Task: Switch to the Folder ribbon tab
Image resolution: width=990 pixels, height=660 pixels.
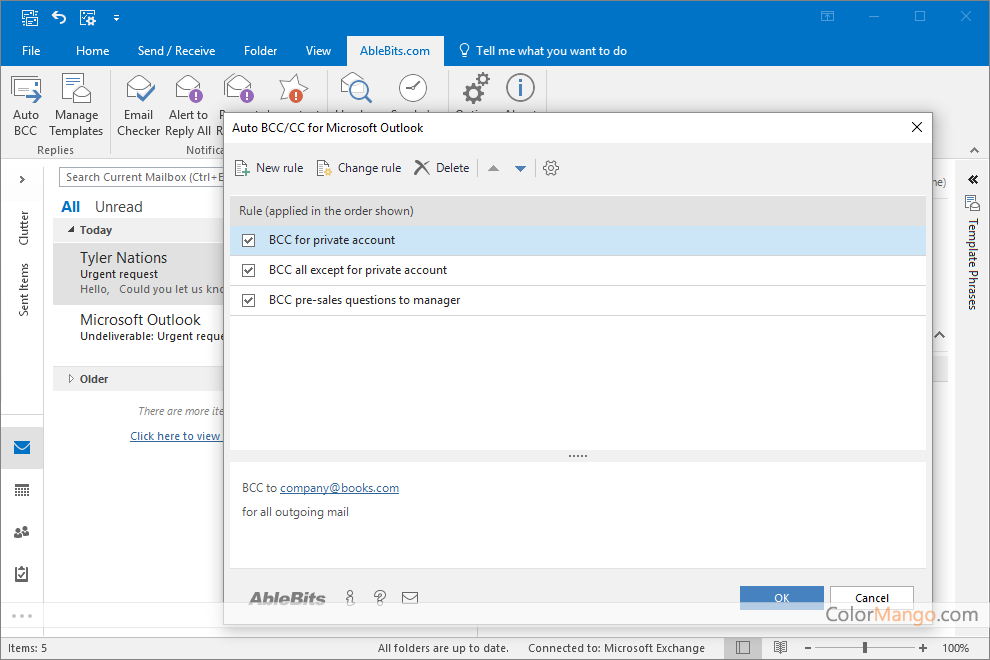Action: (x=261, y=51)
